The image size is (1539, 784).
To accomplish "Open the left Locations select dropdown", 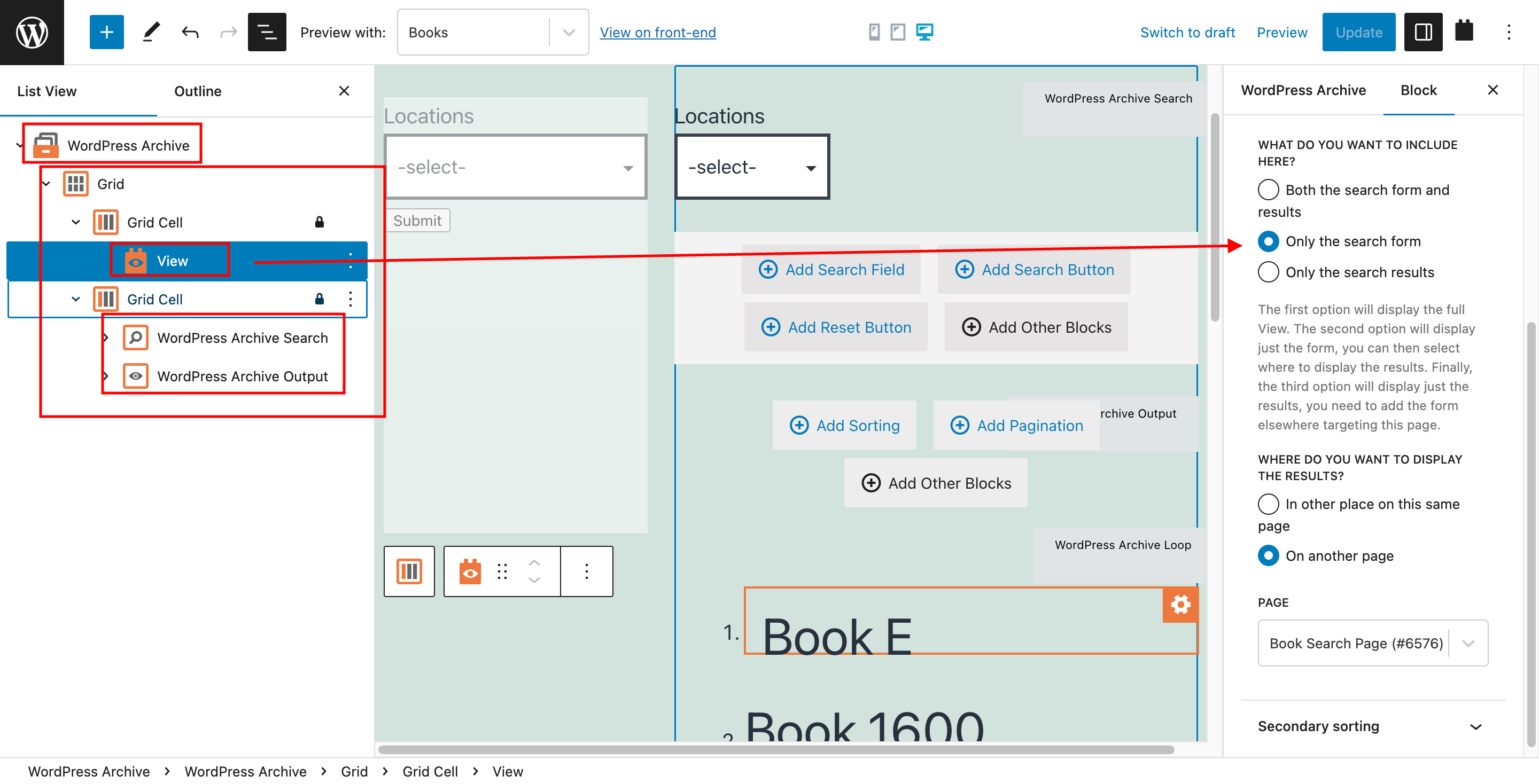I will (x=516, y=167).
